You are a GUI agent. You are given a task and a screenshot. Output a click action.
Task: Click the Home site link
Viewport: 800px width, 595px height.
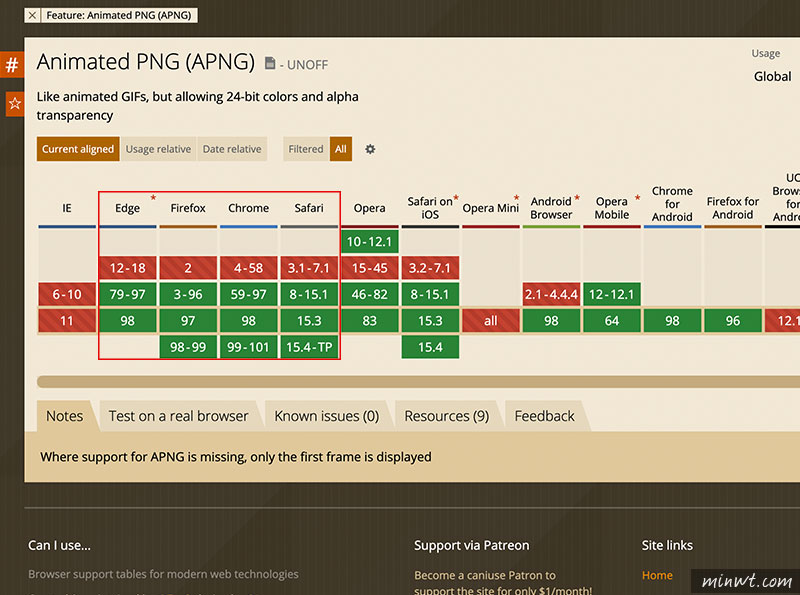click(x=657, y=575)
